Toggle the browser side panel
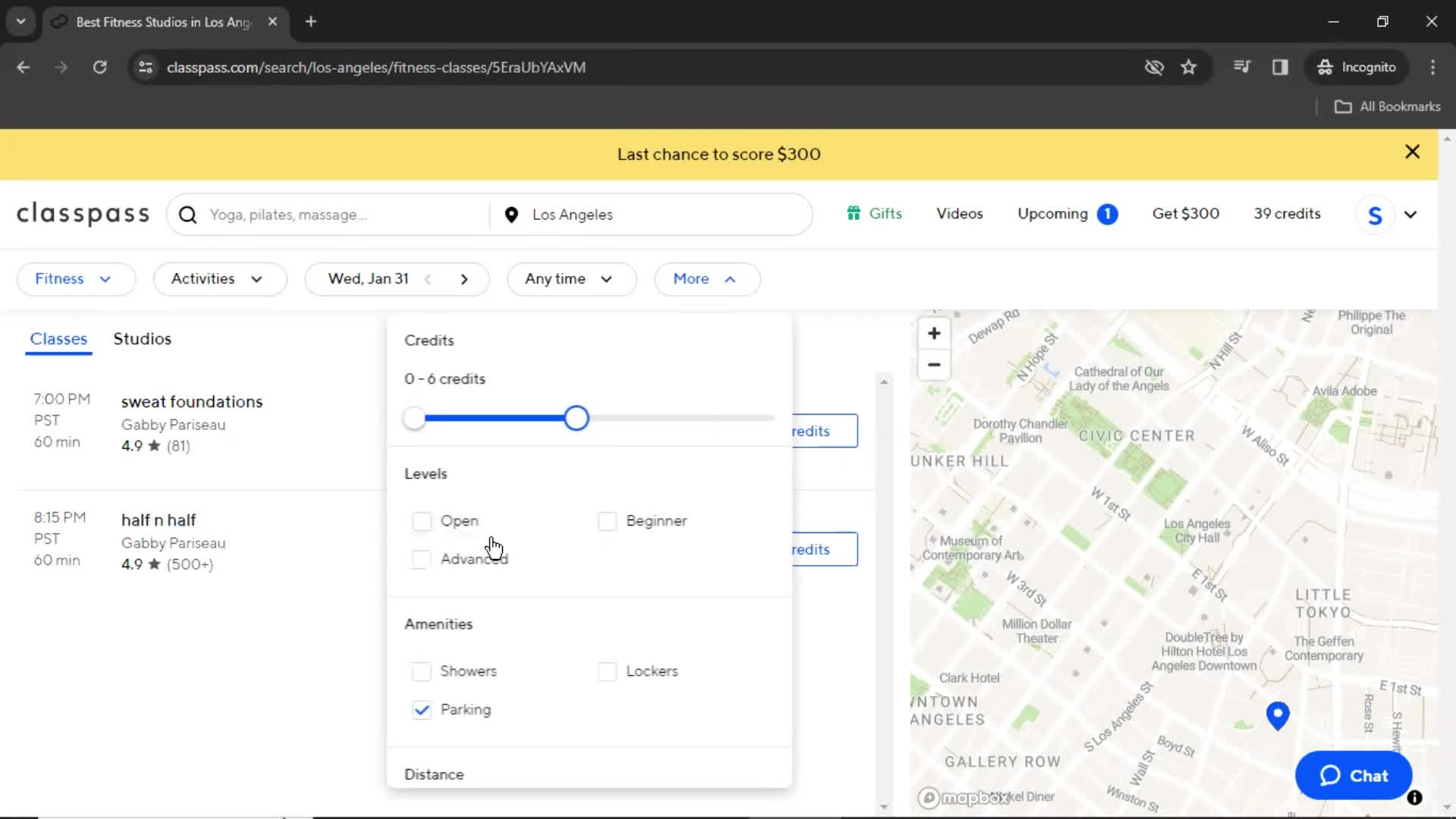Viewport: 1456px width, 819px height. pos(1280,67)
